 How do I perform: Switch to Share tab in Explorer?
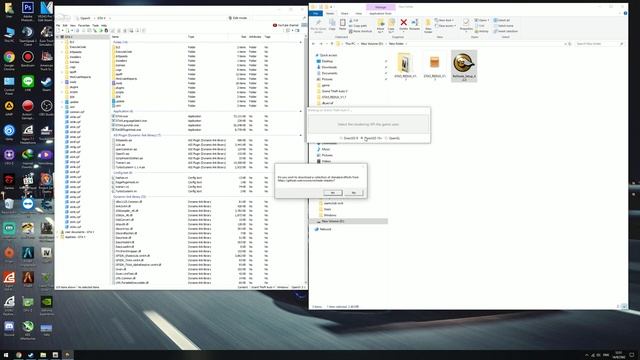point(344,13)
